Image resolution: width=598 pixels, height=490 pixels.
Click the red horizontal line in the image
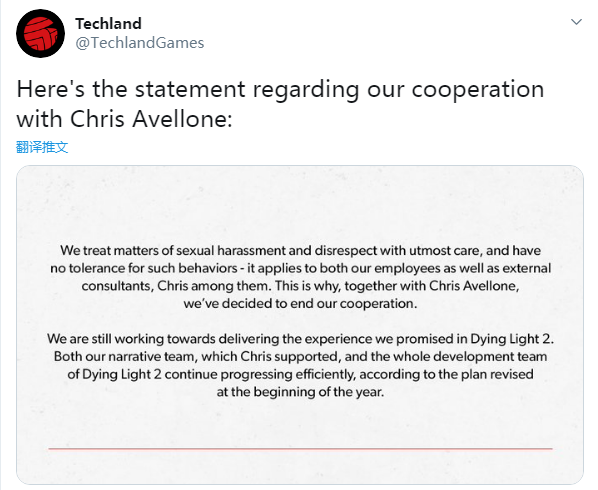301,449
